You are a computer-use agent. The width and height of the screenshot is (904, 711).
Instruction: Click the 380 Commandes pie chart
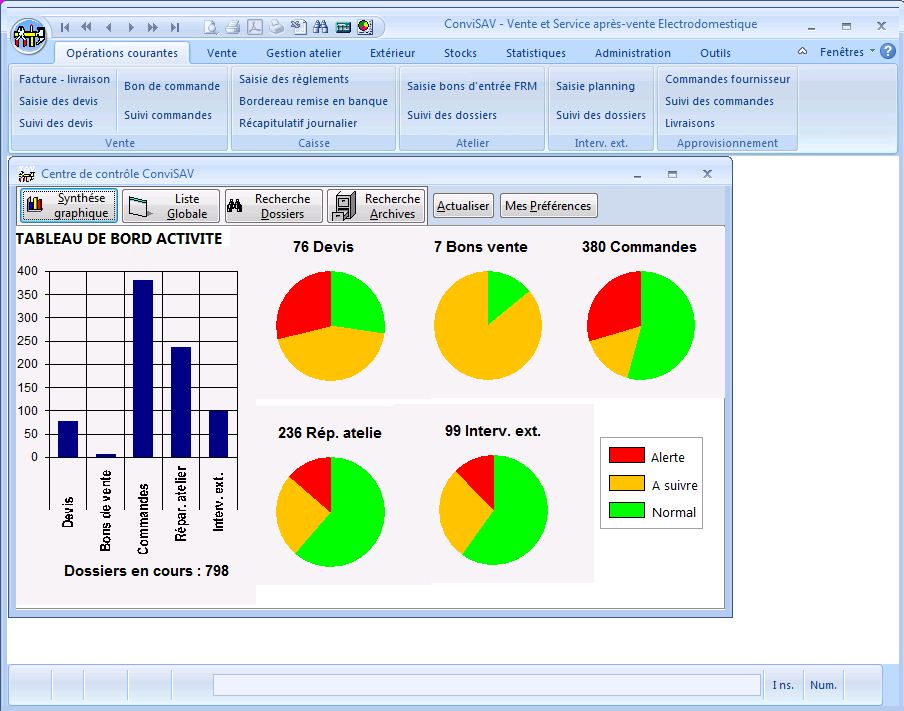click(641, 325)
